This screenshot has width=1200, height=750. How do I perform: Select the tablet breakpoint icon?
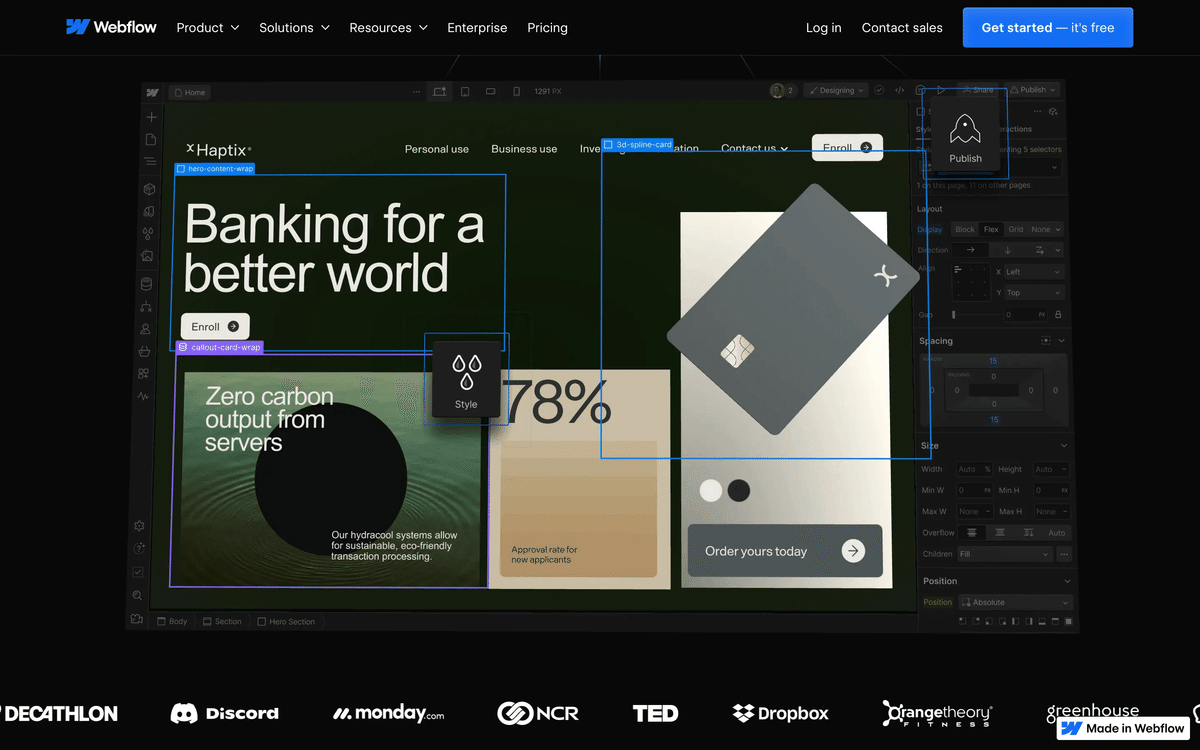tap(465, 91)
